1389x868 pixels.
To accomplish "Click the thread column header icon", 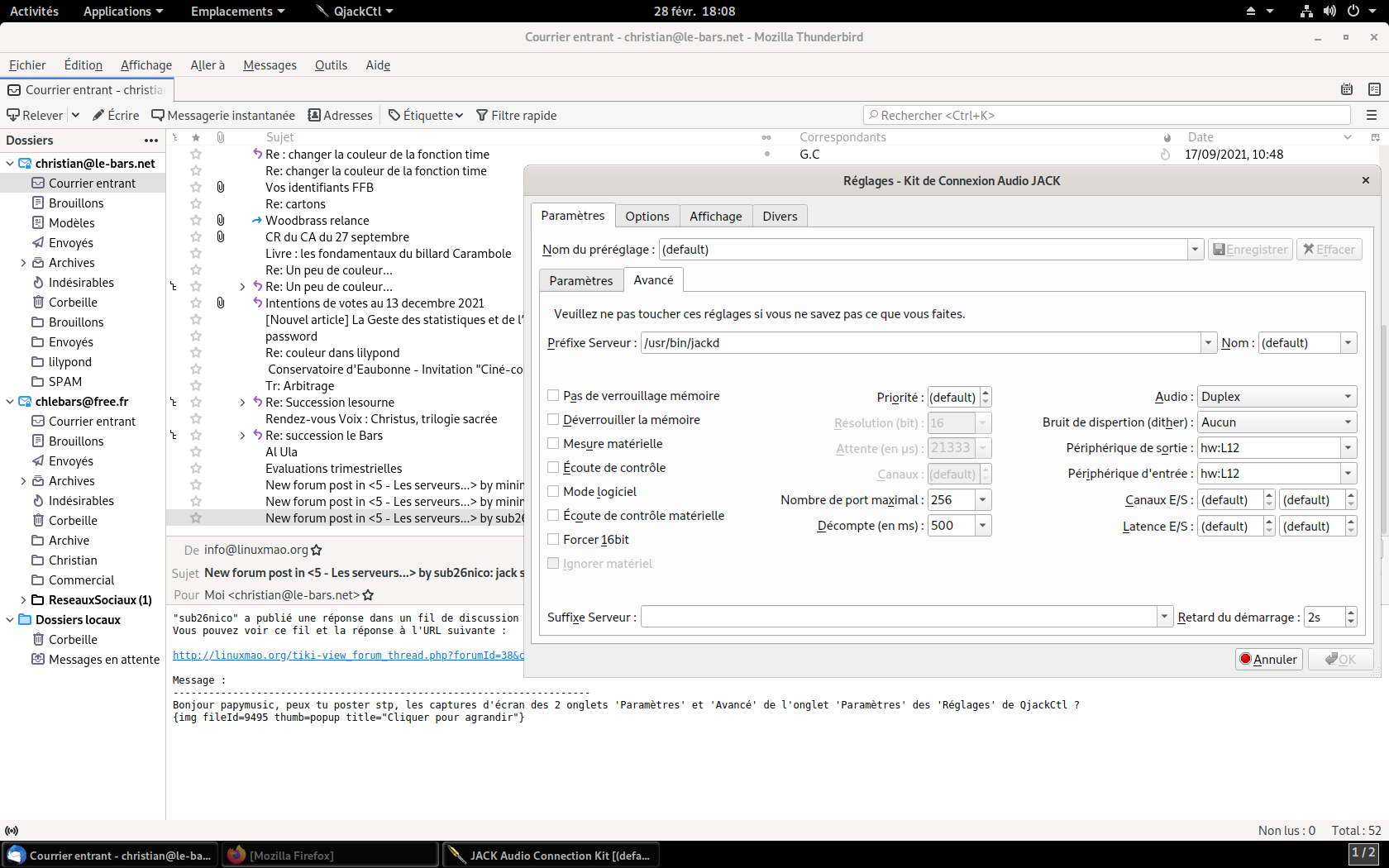I will click(174, 137).
